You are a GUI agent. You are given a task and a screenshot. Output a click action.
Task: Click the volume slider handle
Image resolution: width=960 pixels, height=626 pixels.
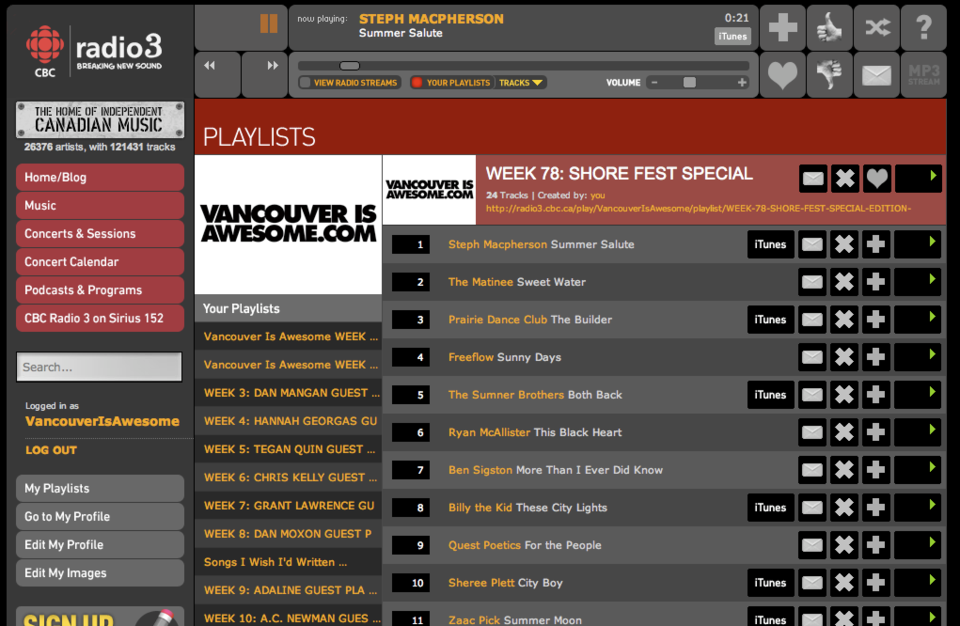coord(689,83)
